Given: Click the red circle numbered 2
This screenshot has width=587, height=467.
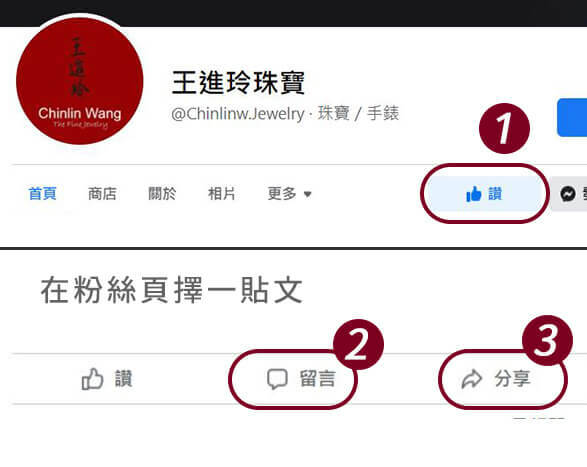Looking at the screenshot, I should 358,345.
